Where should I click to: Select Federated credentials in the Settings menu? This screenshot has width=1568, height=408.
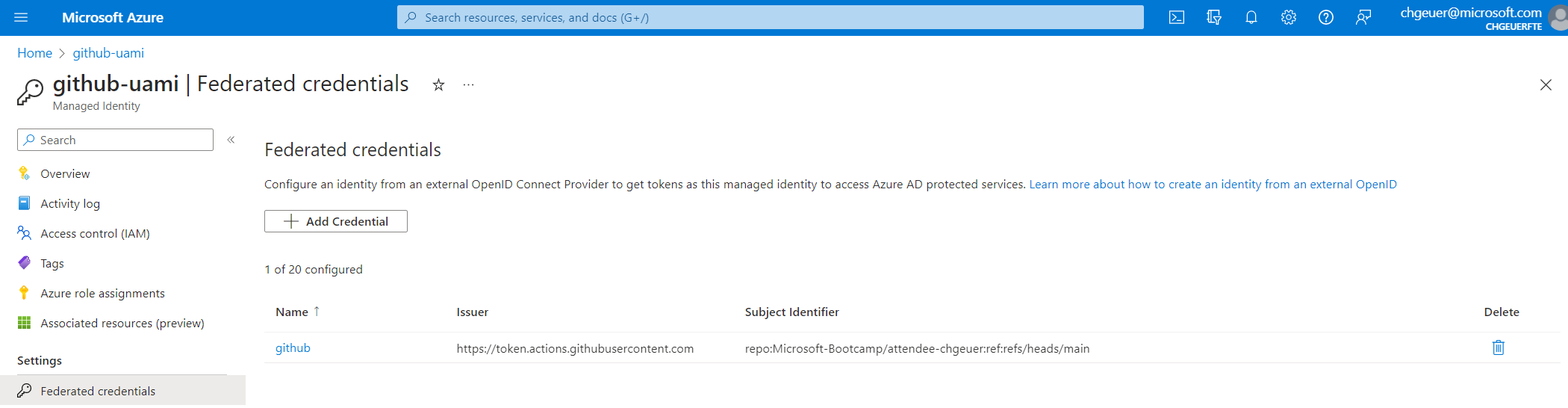click(x=122, y=391)
